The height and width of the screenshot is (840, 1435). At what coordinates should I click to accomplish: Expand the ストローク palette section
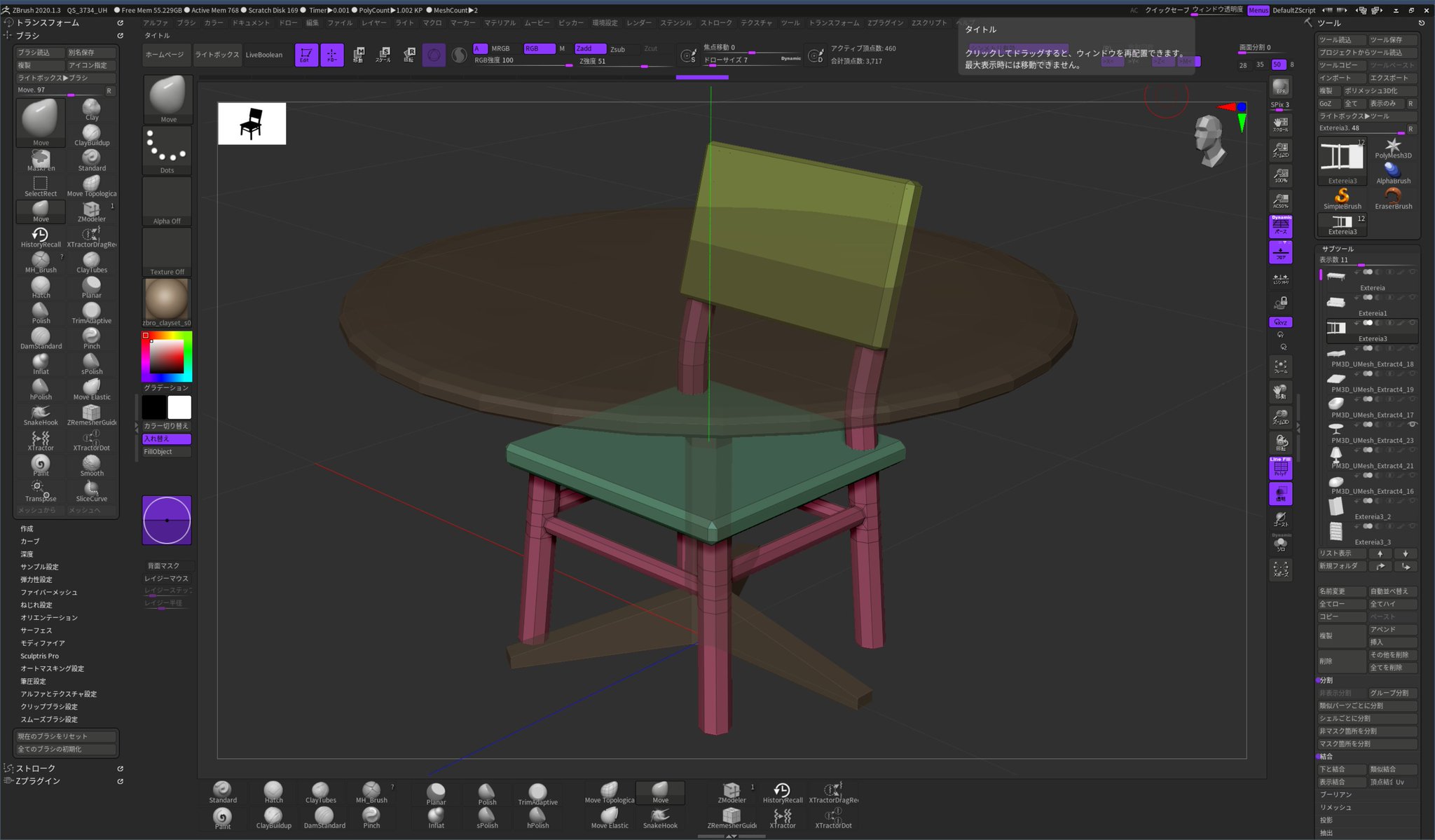click(x=36, y=769)
